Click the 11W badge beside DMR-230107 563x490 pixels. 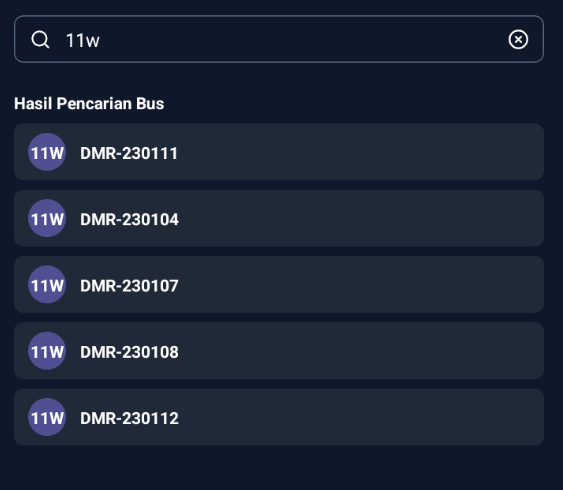click(x=47, y=285)
